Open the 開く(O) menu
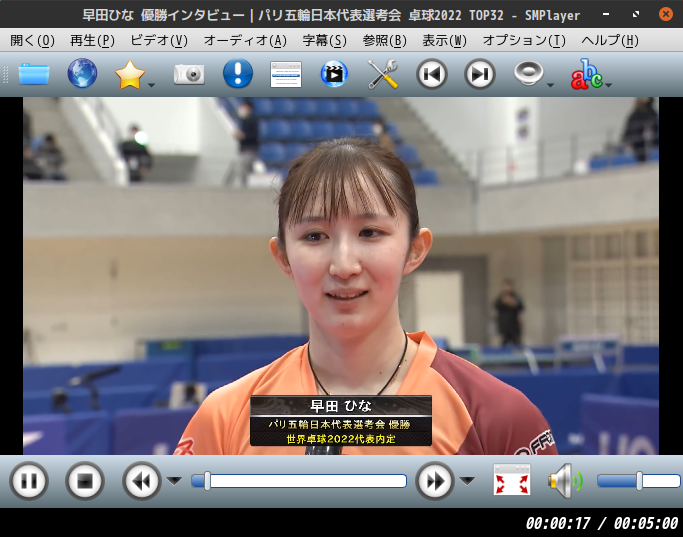 [x=33, y=41]
